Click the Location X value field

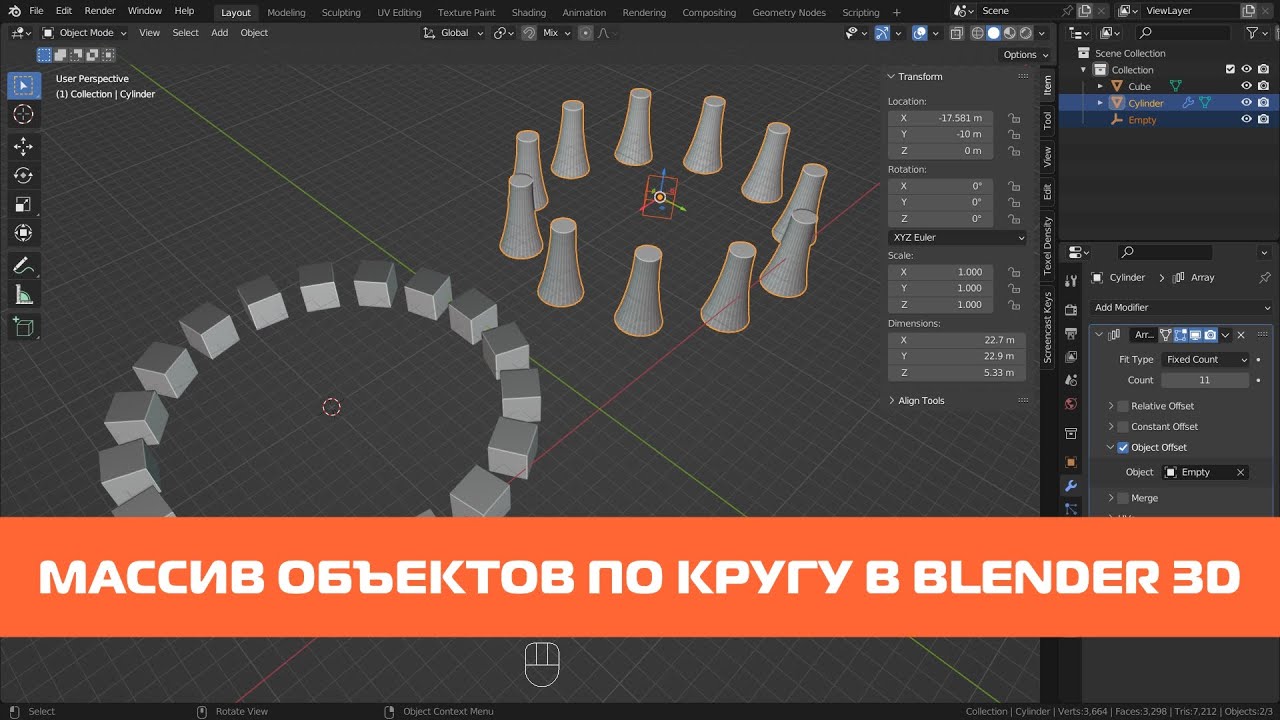(941, 118)
